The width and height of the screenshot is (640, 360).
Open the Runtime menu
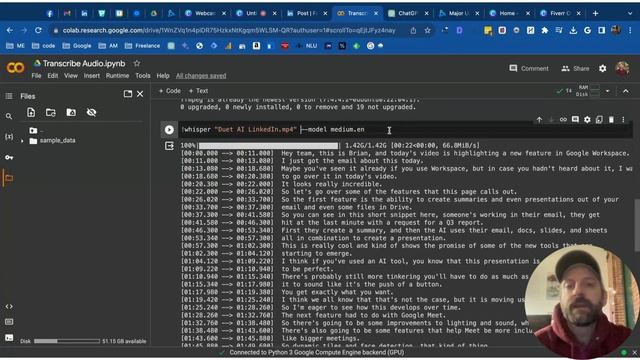click(x=118, y=76)
